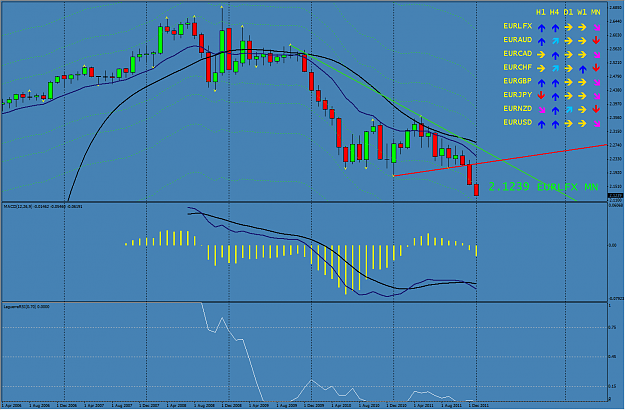625x410 pixels.
Task: Click the MN timeframe column header
Action: click(596, 13)
